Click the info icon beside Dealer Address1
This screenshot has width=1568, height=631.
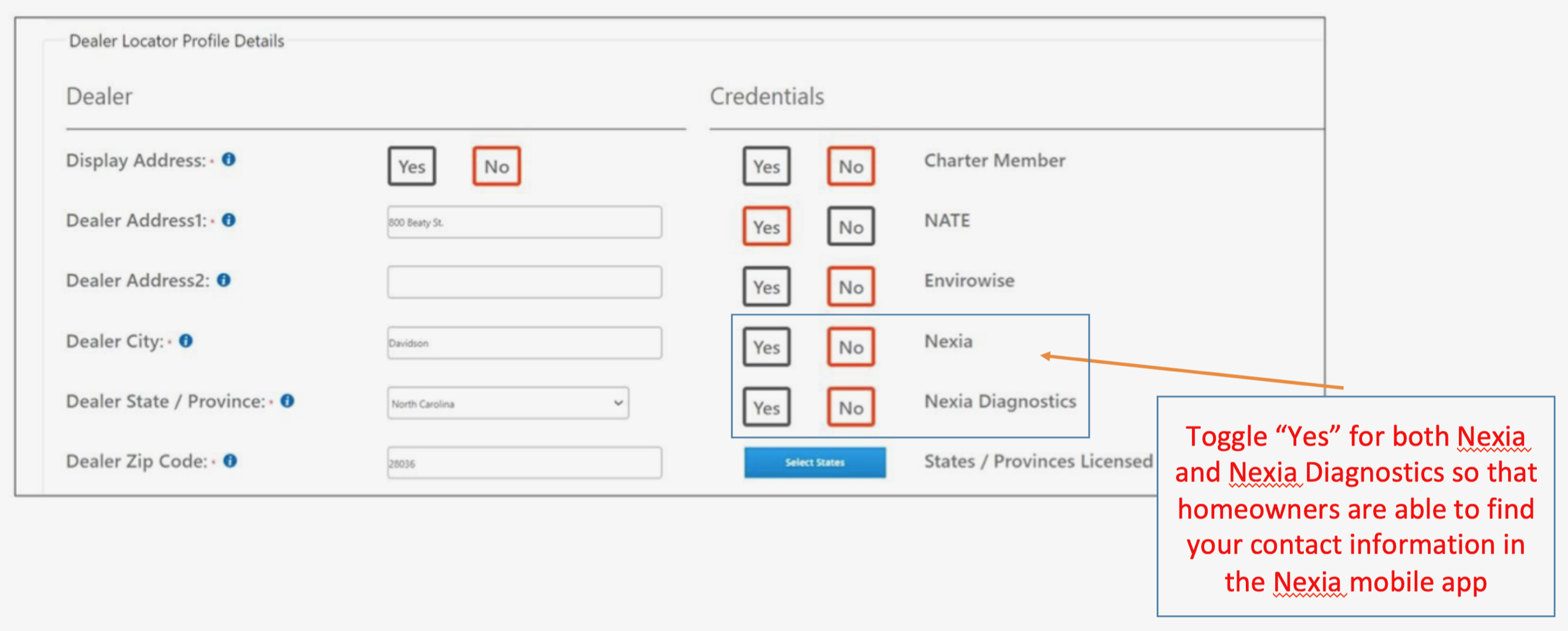(x=228, y=220)
